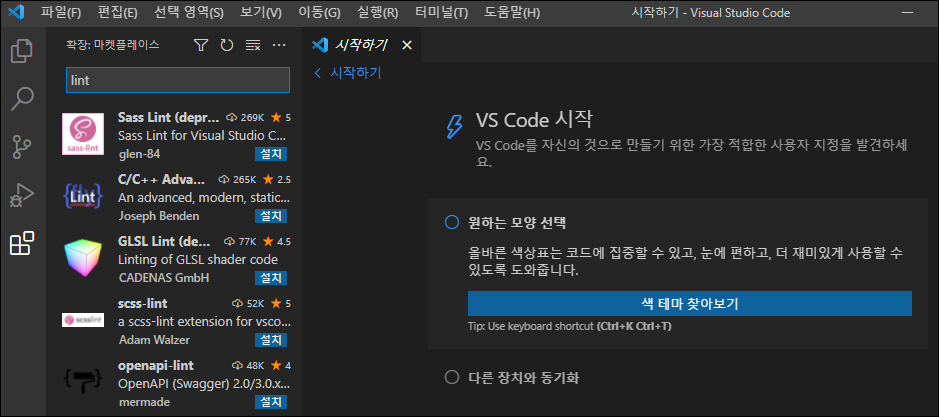Image resolution: width=939 pixels, height=417 pixels.
Task: Install the C/C++ Advanced Lint extension
Action: click(x=271, y=216)
